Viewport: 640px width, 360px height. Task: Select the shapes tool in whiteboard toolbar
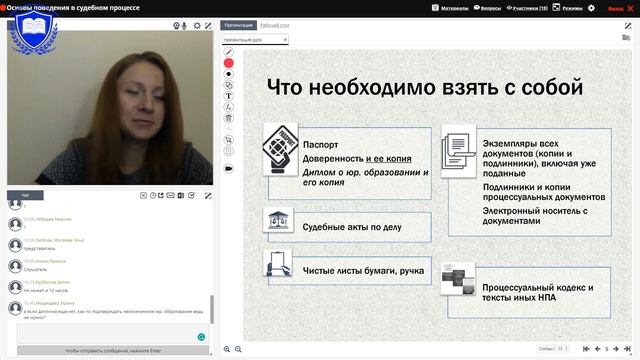point(229,85)
